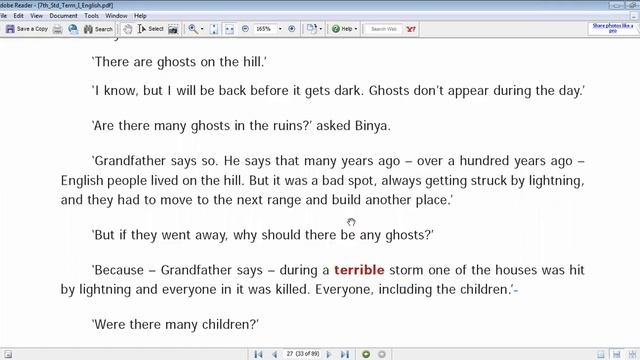The image size is (640, 360).
Task: Switch to Facing pages layout
Action: [x=632, y=354]
